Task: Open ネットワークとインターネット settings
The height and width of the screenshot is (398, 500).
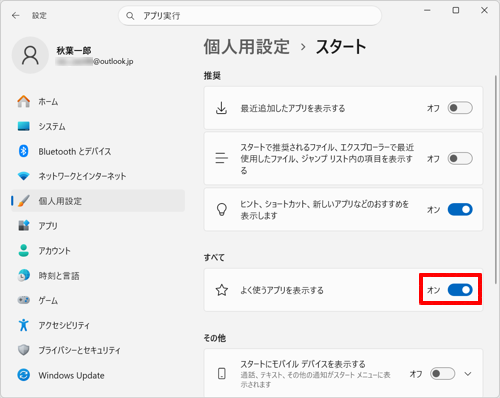Action: (98, 176)
